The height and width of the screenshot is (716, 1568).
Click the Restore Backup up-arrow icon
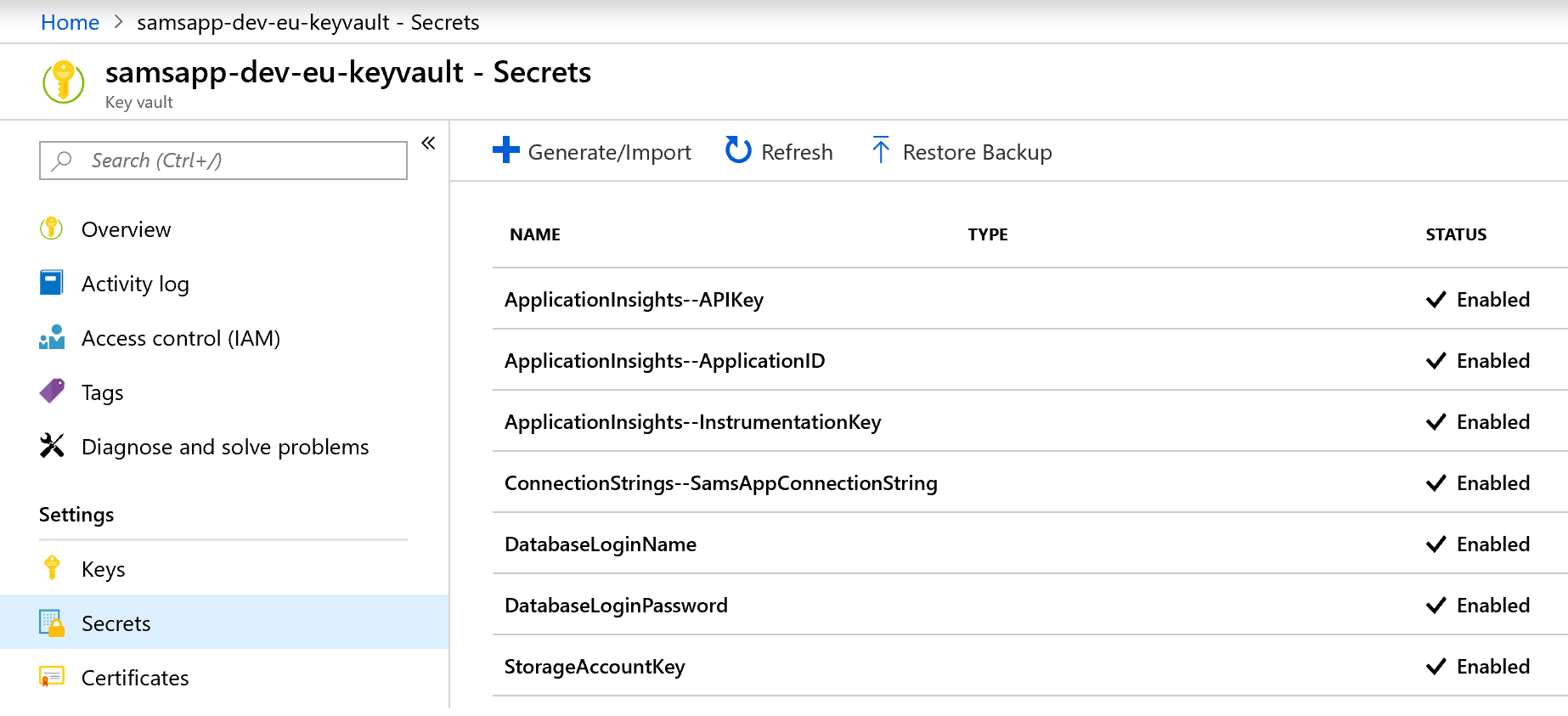pos(881,150)
